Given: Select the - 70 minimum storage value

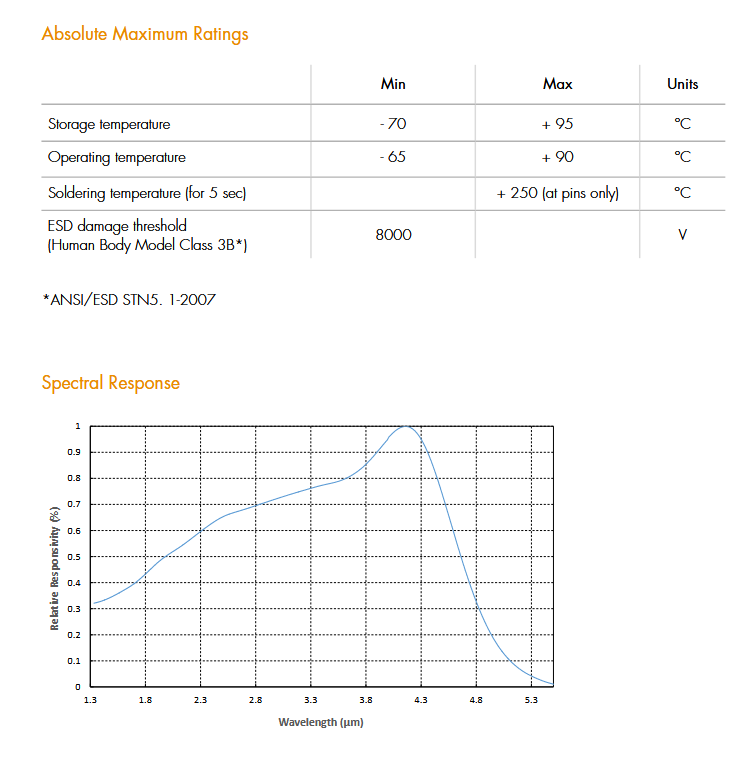Looking at the screenshot, I should (x=393, y=125).
